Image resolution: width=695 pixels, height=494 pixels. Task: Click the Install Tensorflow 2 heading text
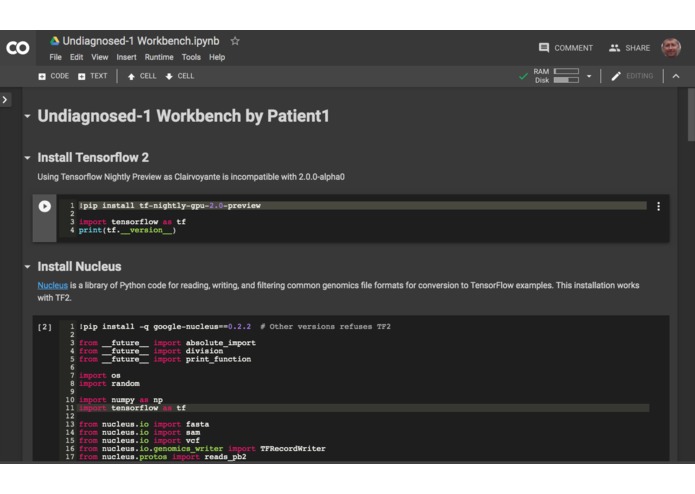(93, 158)
